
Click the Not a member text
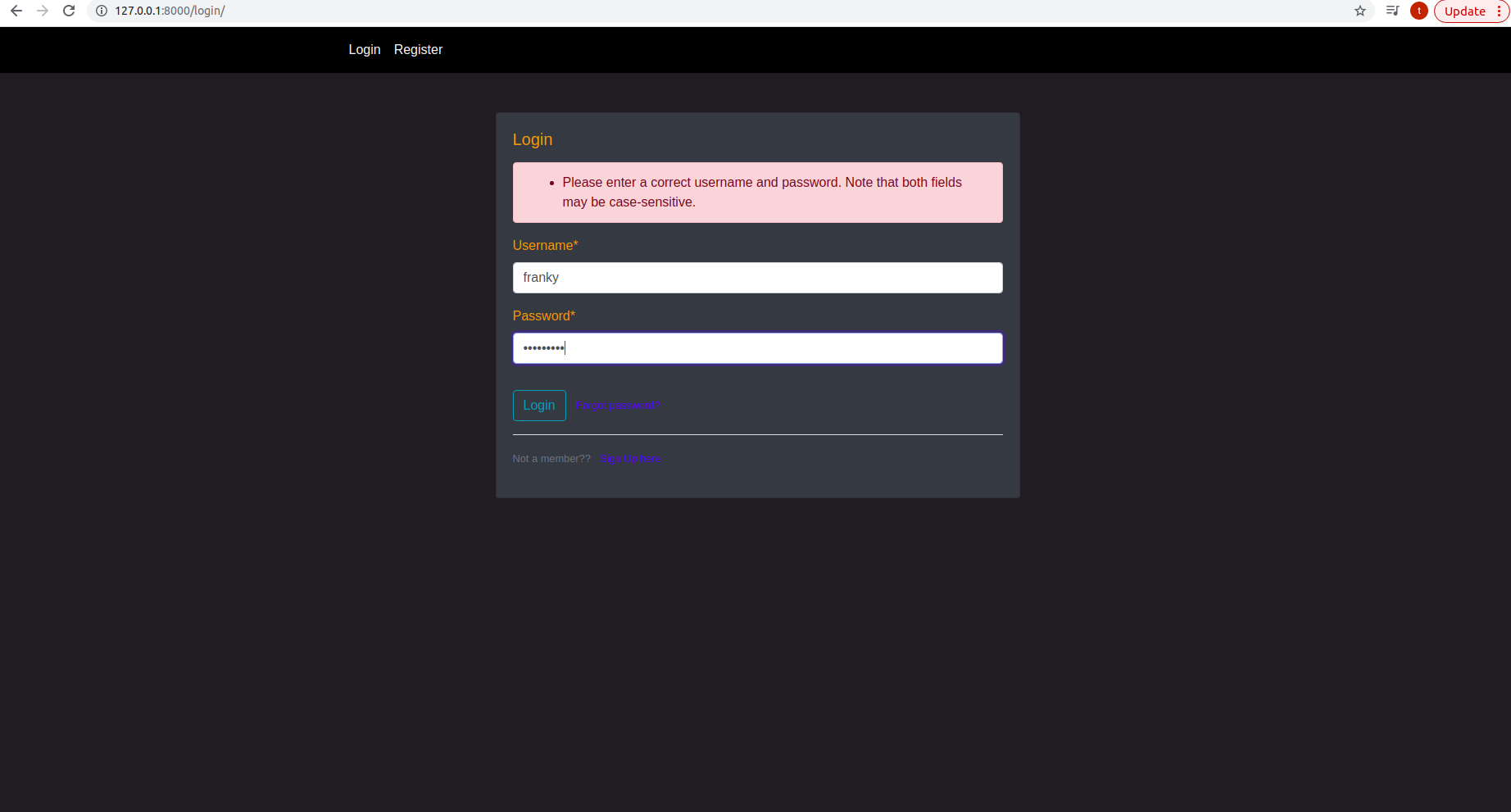(x=551, y=458)
